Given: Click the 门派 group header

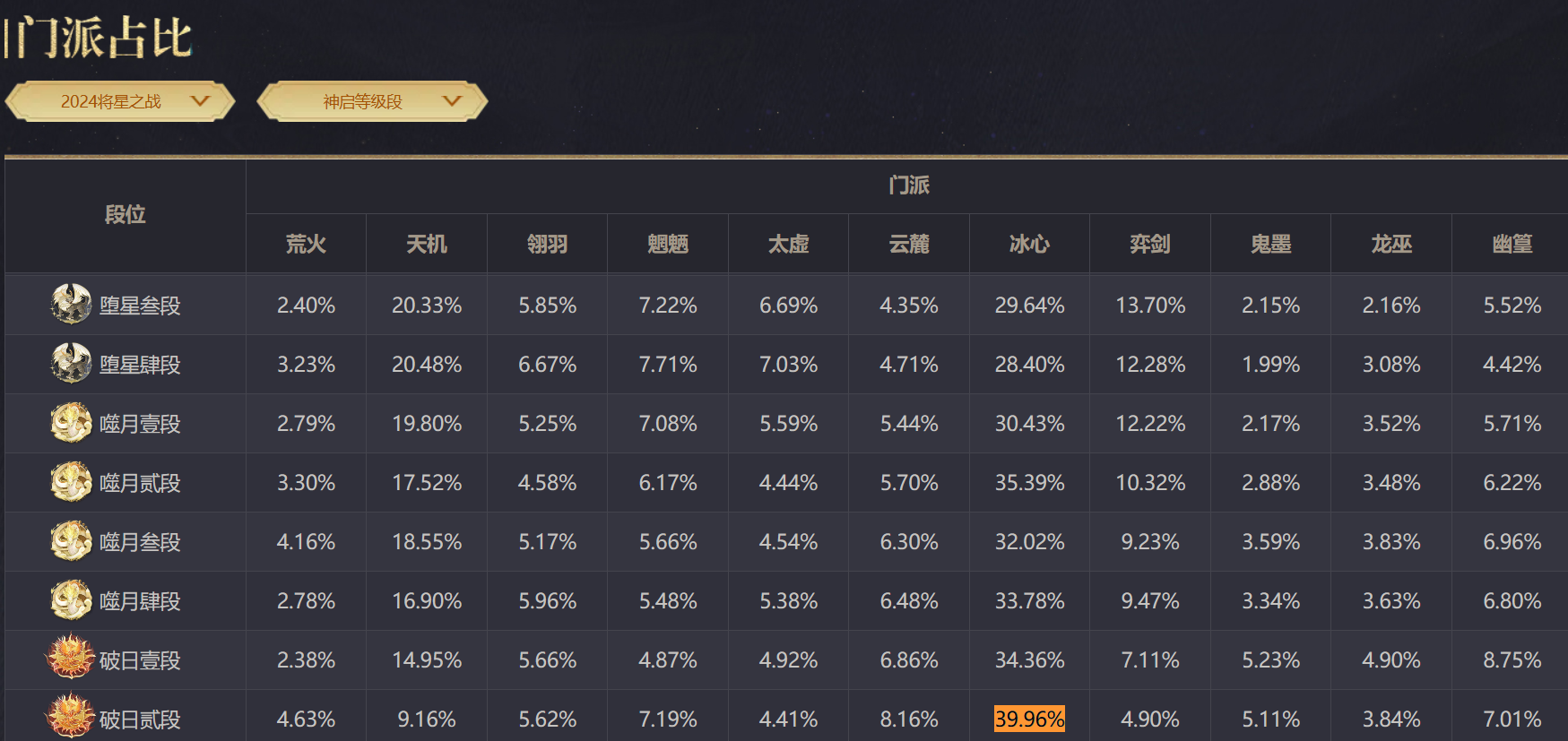Looking at the screenshot, I should 908,185.
